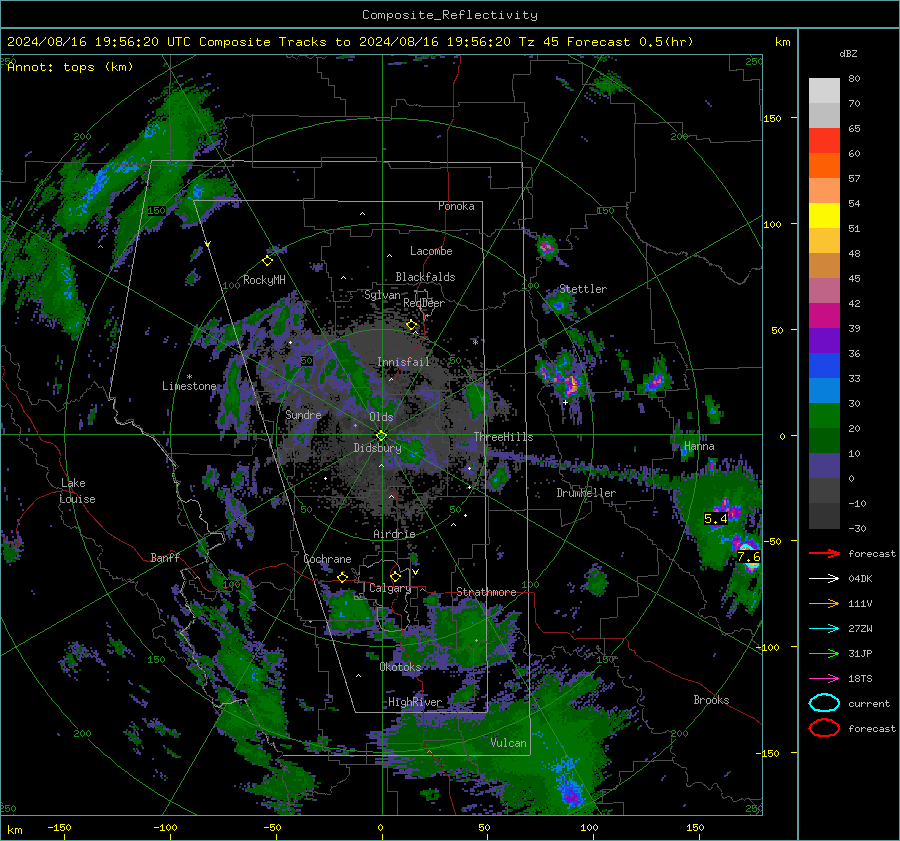
Task: Click the yellow diamond marker below RedDeer
Action: [x=412, y=325]
